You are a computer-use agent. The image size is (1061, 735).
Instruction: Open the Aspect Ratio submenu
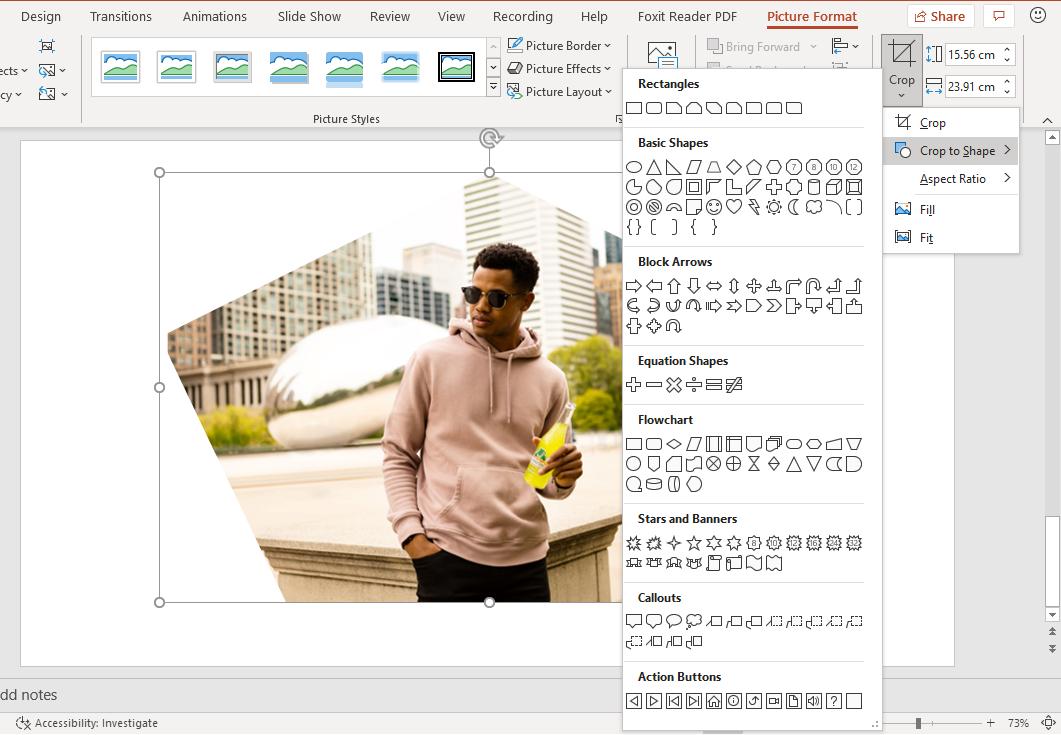[952, 179]
